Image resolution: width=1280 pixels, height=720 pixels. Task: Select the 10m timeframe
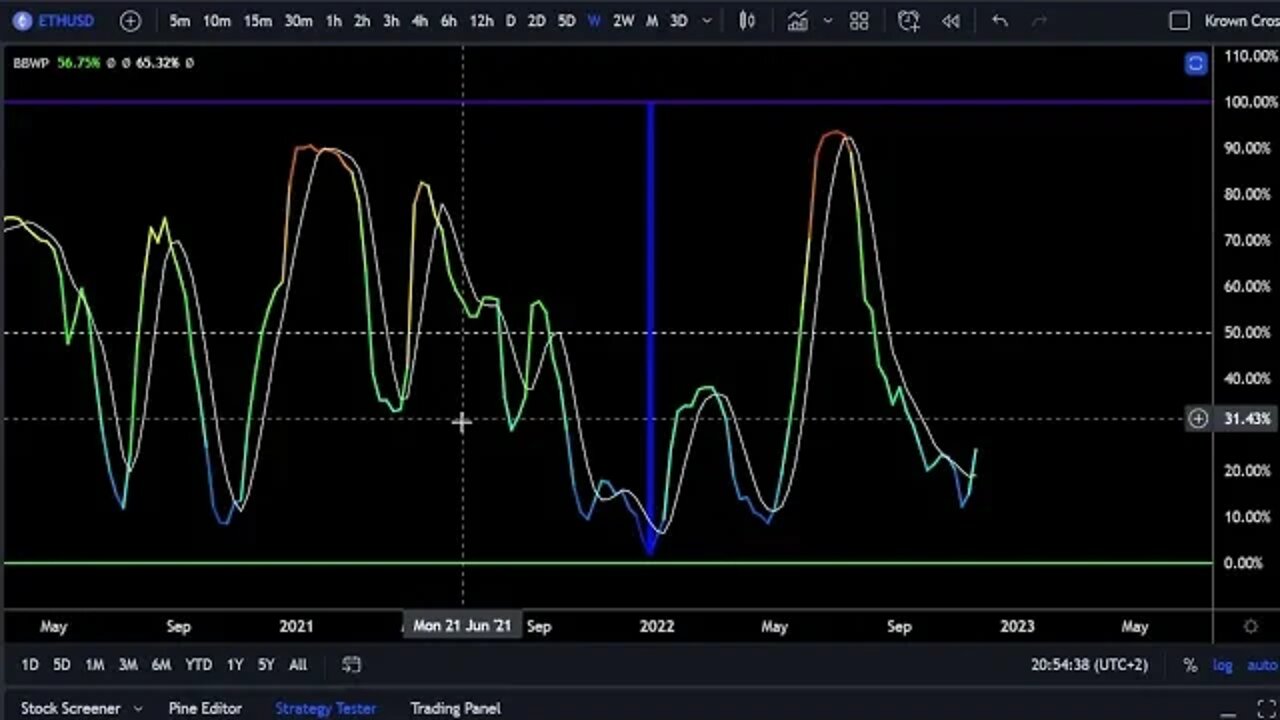pyautogui.click(x=217, y=20)
